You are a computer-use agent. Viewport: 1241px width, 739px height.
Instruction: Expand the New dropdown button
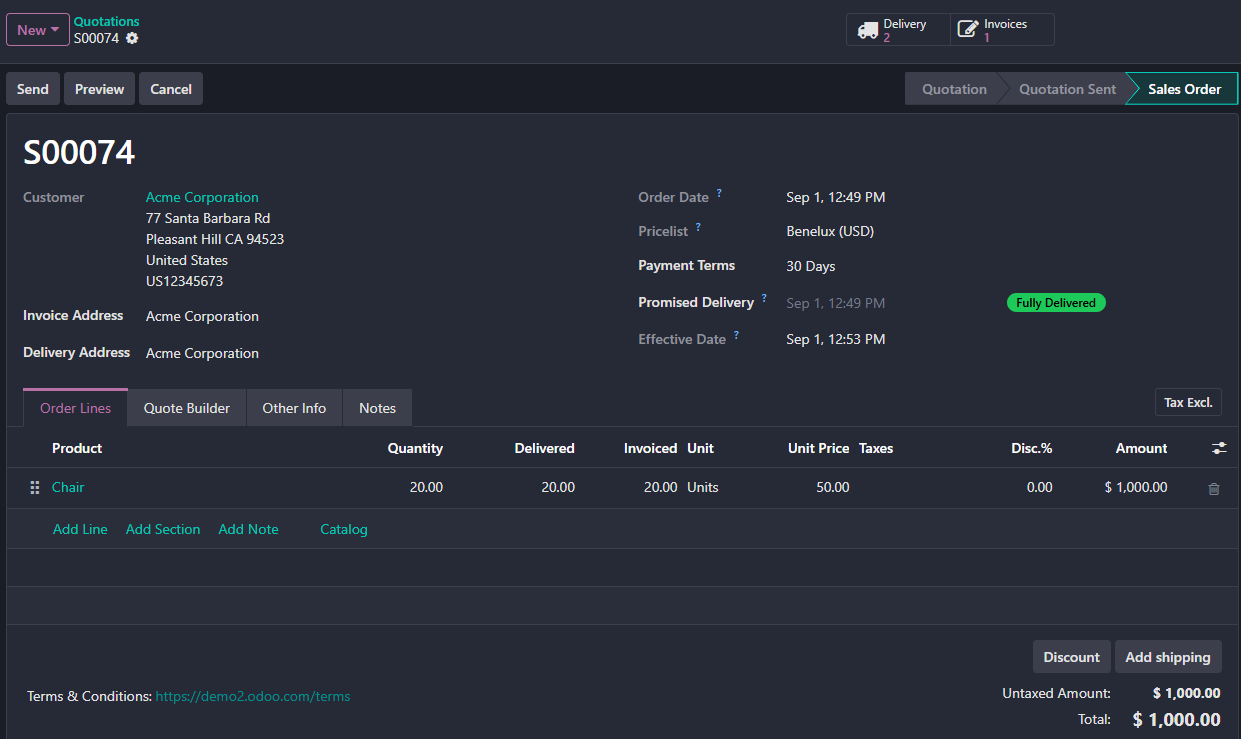(x=38, y=30)
